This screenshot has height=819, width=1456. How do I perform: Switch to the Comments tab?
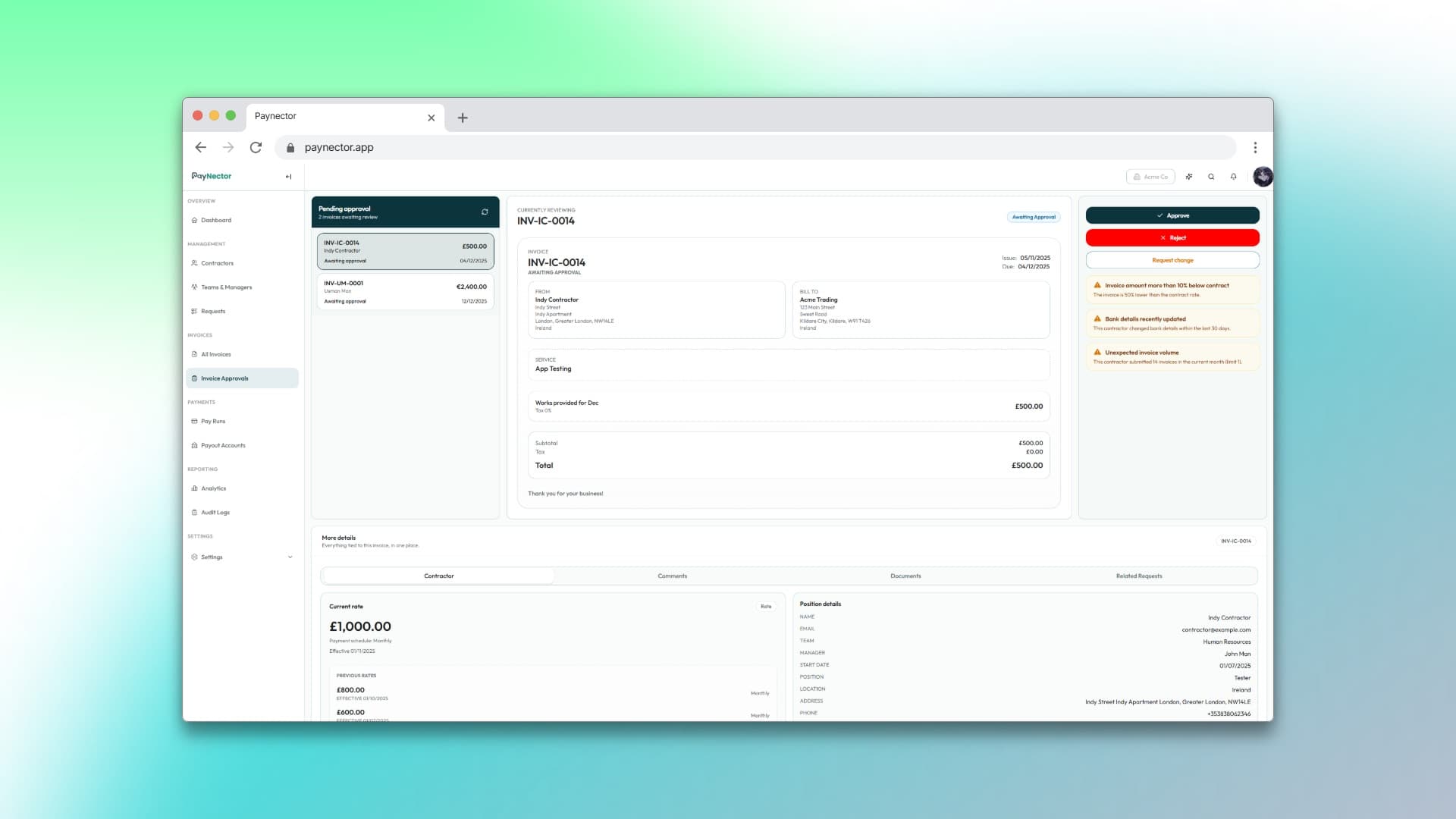click(672, 576)
